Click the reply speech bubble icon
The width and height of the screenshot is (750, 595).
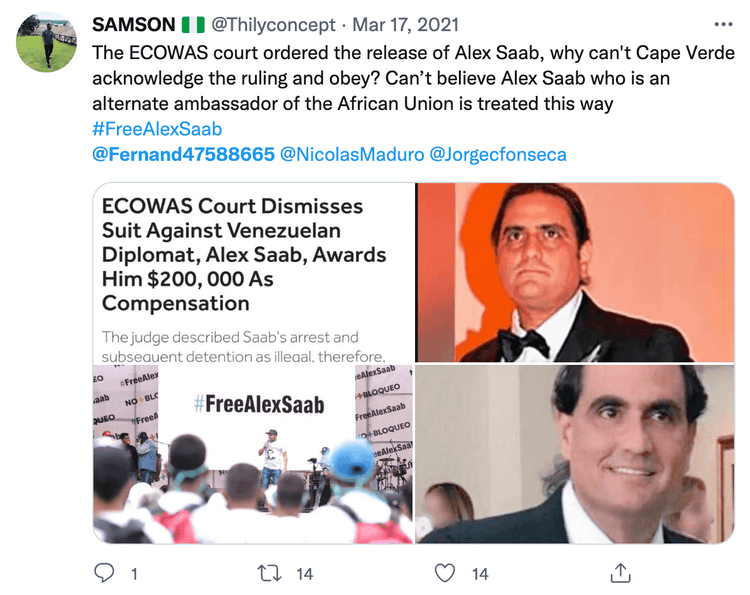click(x=104, y=573)
